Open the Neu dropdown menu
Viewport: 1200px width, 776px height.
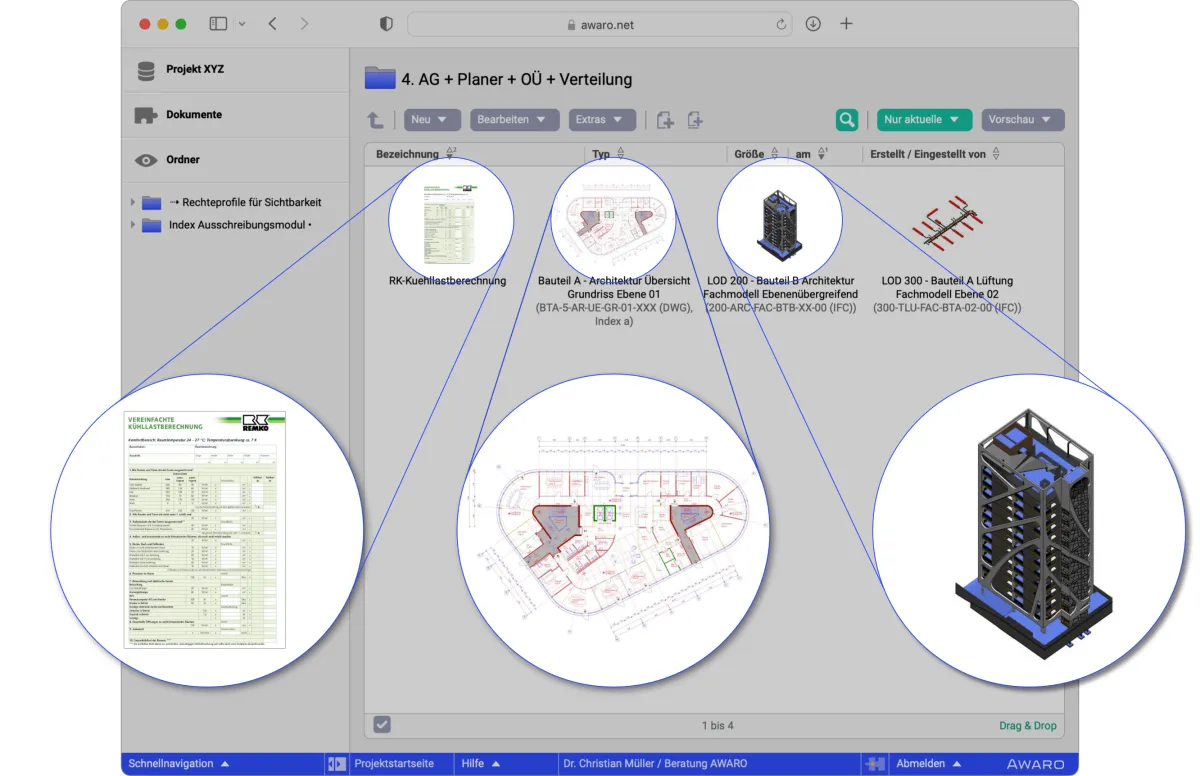432,120
